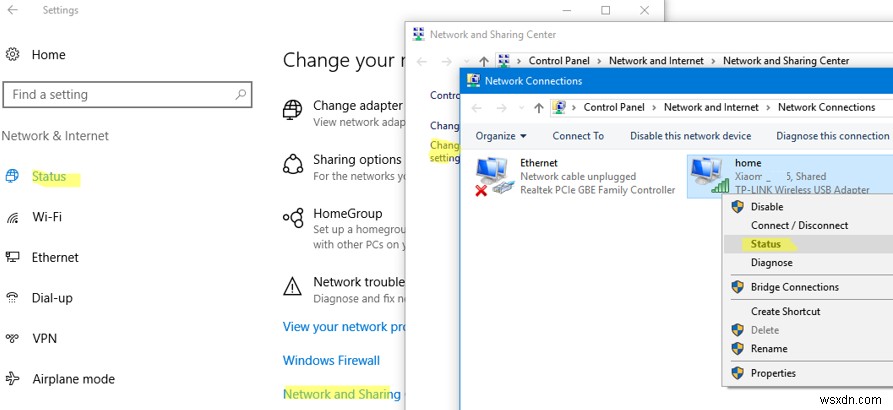This screenshot has width=893, height=410.
Task: Expand chevron after Control Panel in Sharing Center path
Action: click(600, 61)
